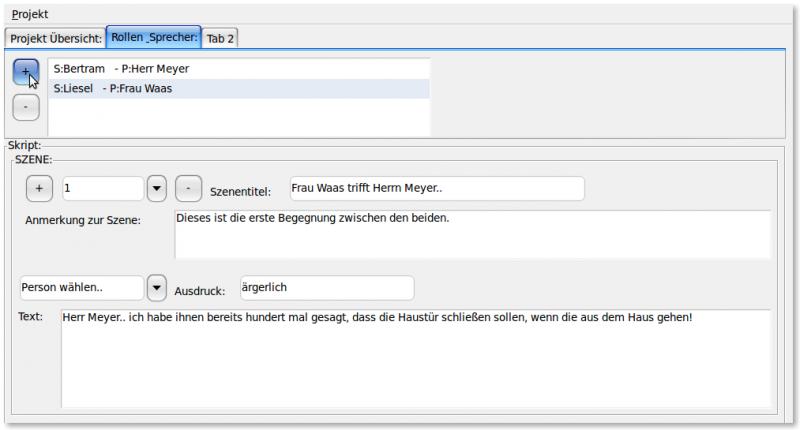Click the plus button to add a speaker role

click(26, 71)
